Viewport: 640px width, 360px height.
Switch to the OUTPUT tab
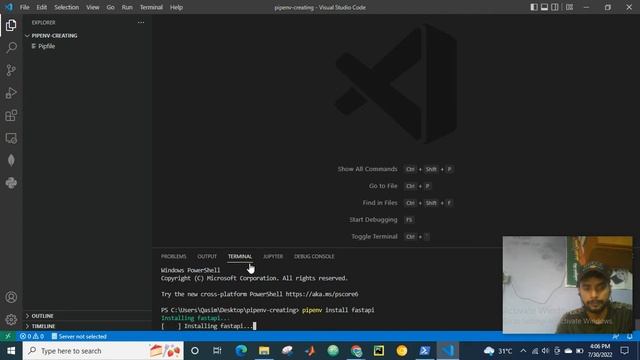207,256
